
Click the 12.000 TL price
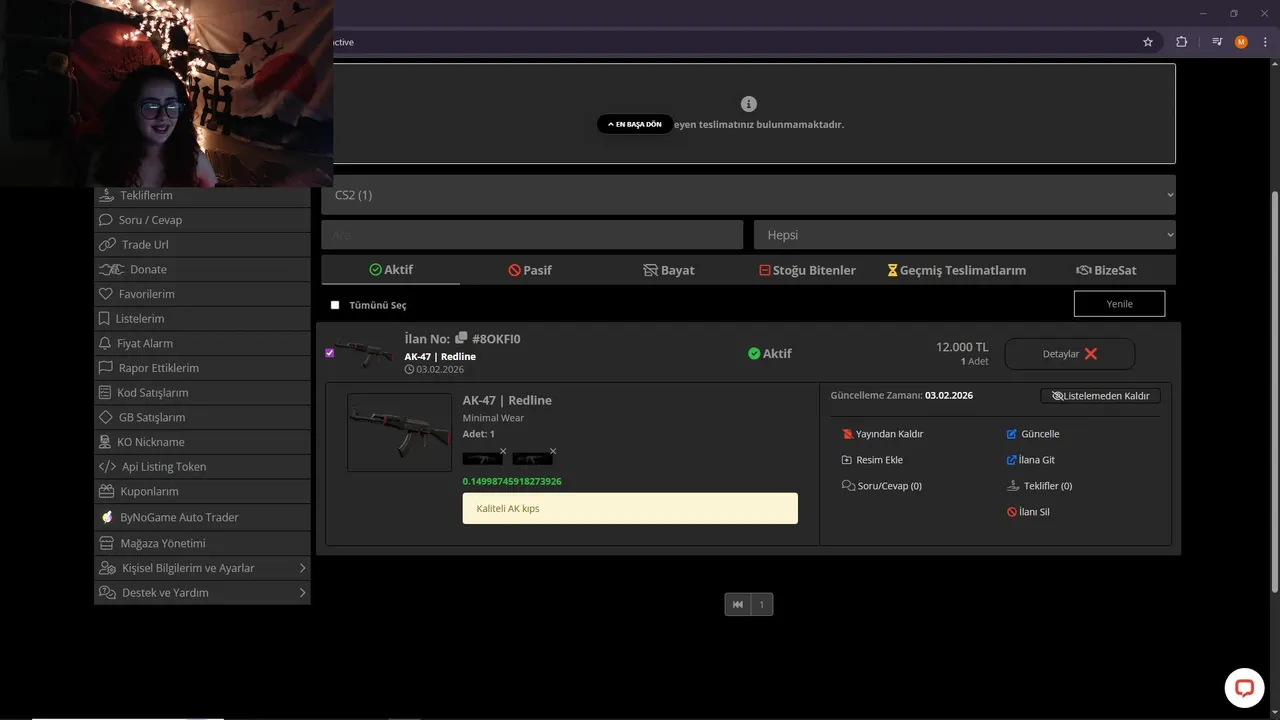pyautogui.click(x=962, y=347)
